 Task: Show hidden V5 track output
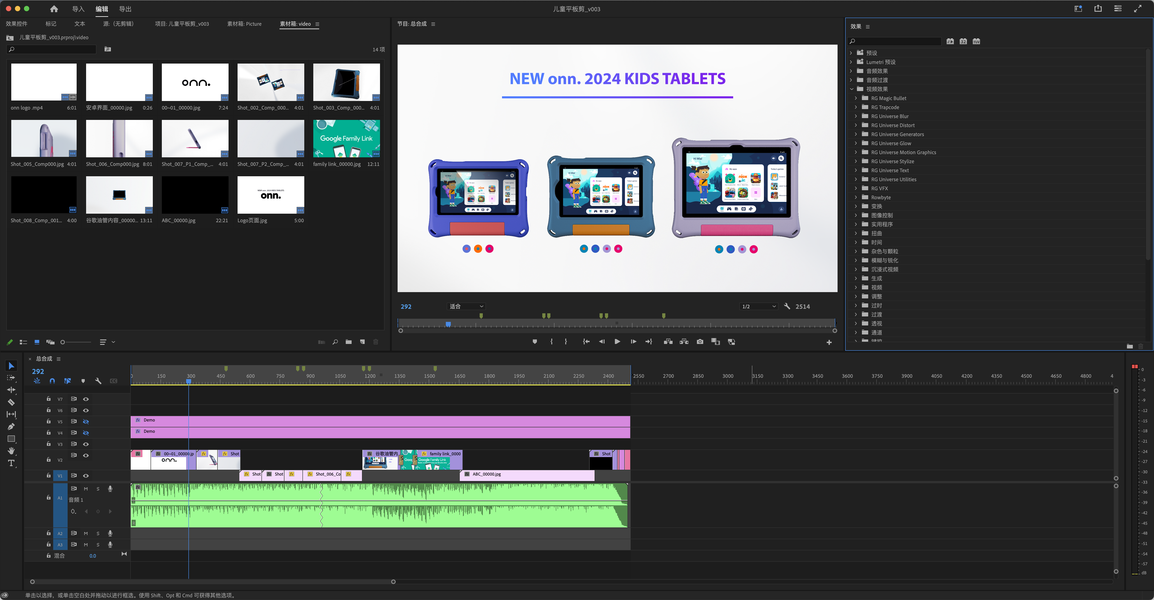85,422
